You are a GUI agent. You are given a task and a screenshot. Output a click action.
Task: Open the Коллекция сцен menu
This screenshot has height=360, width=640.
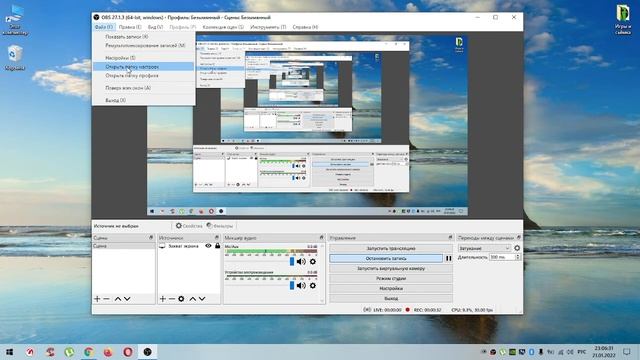point(223,27)
